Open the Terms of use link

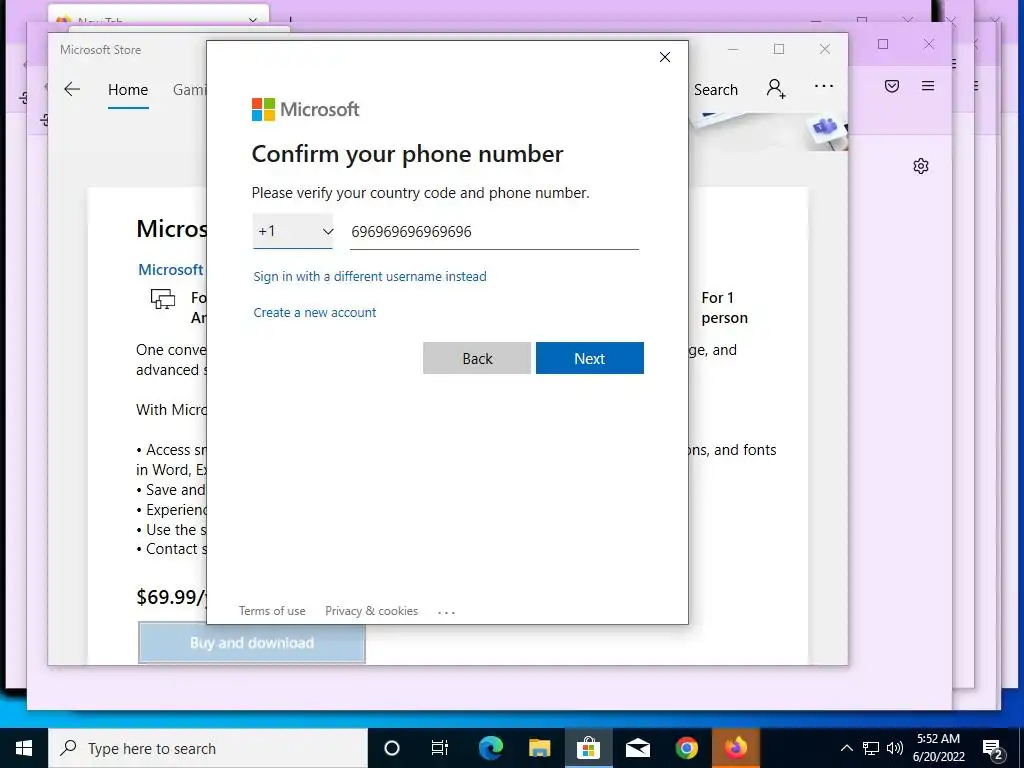[272, 611]
